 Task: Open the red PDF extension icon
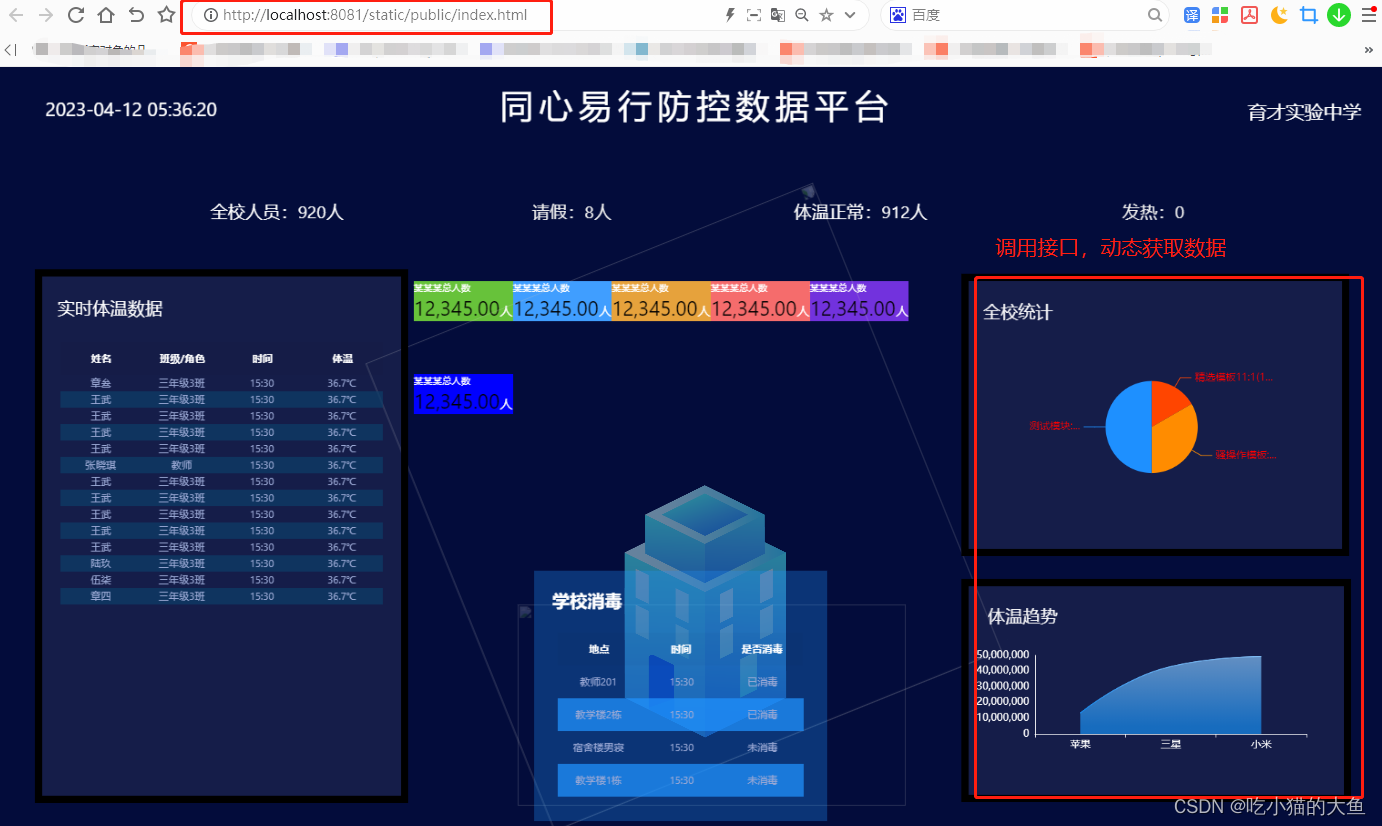click(x=1249, y=15)
